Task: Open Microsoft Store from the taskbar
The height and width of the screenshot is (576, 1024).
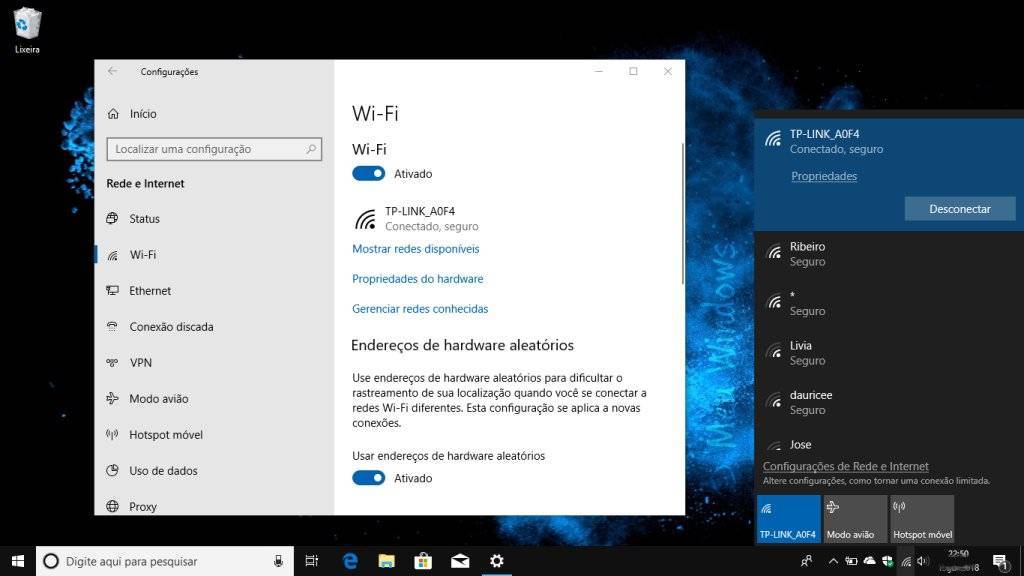Action: 423,561
